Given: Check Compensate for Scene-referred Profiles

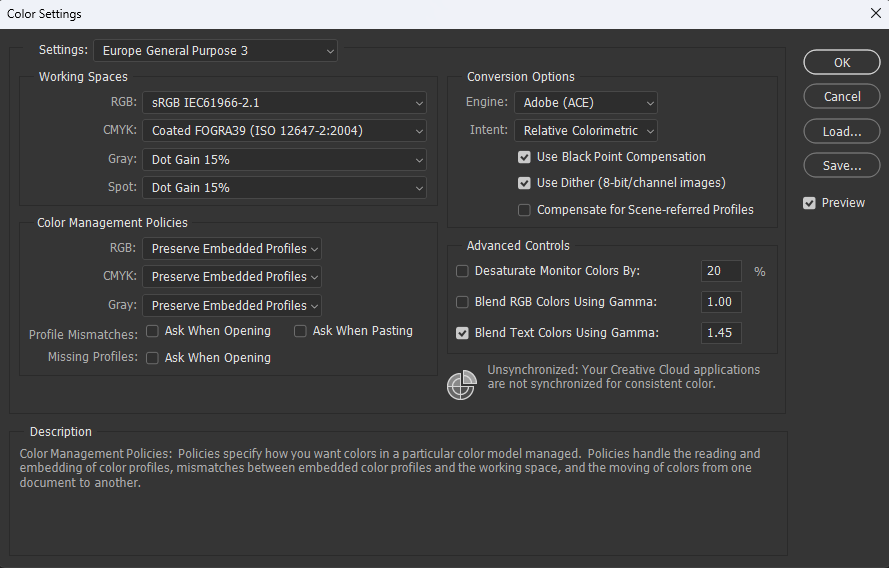Looking at the screenshot, I should point(524,210).
